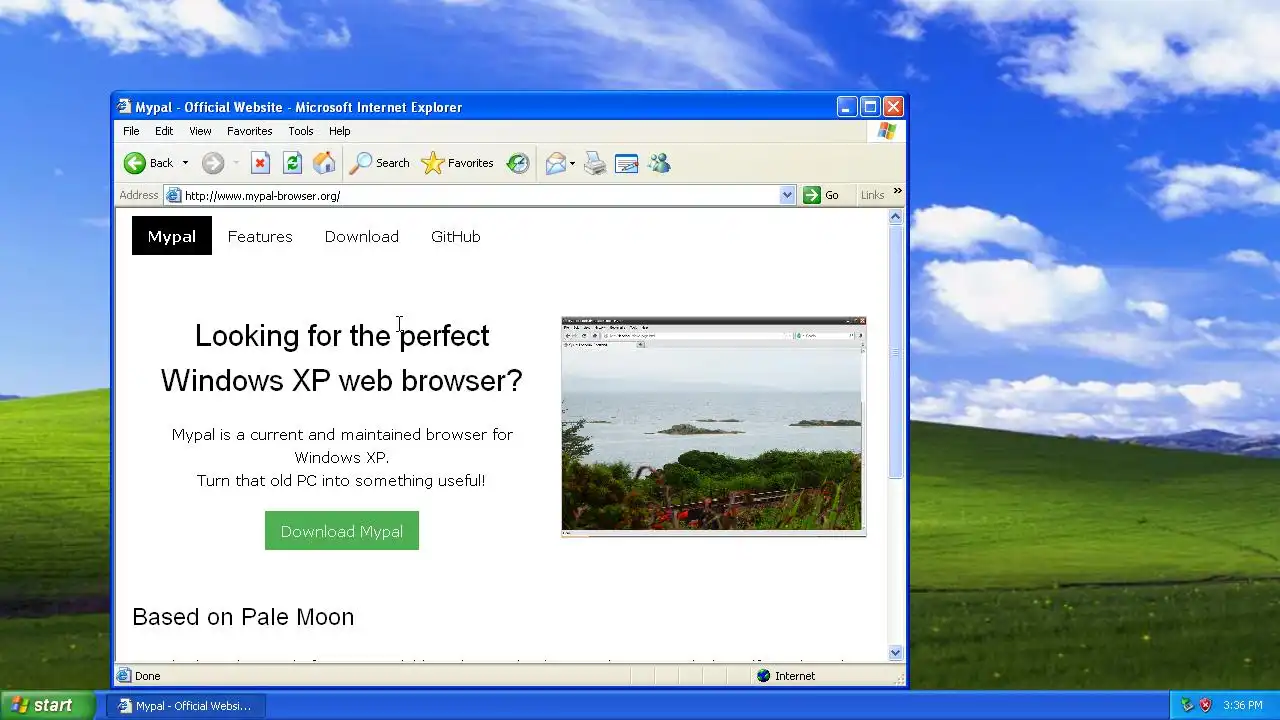Open the Edit menu

click(164, 131)
